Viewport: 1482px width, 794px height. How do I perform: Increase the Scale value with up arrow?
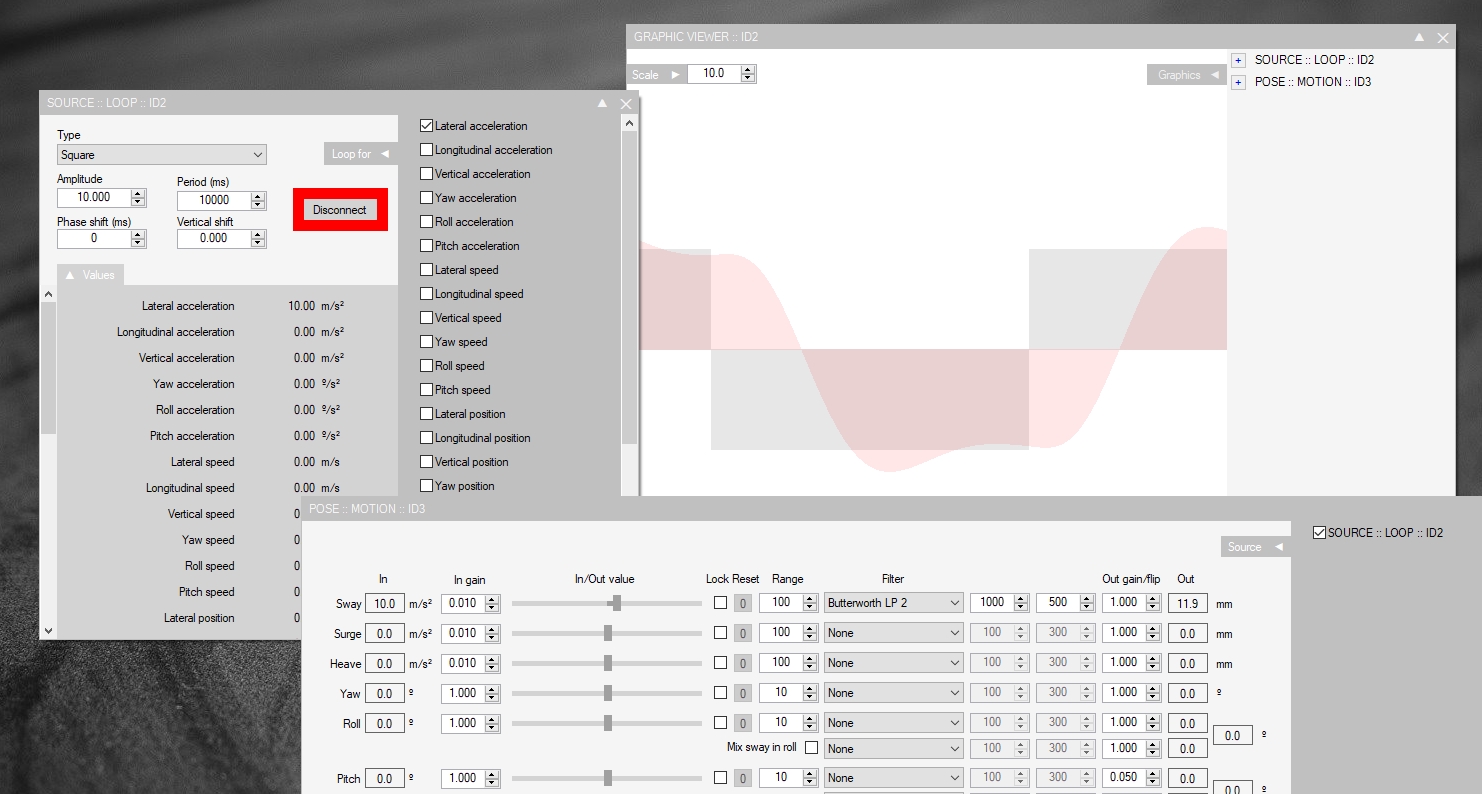(x=748, y=69)
